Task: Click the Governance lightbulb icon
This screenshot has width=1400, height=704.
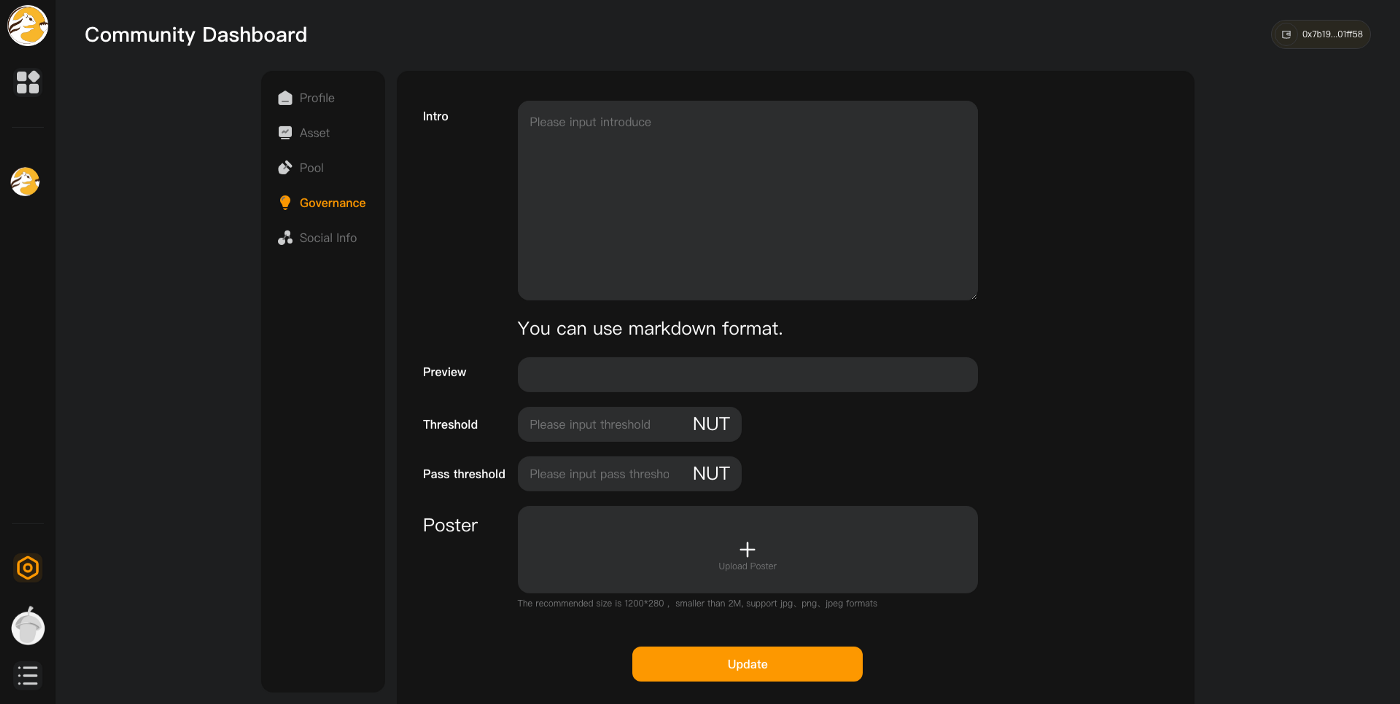Action: (285, 203)
